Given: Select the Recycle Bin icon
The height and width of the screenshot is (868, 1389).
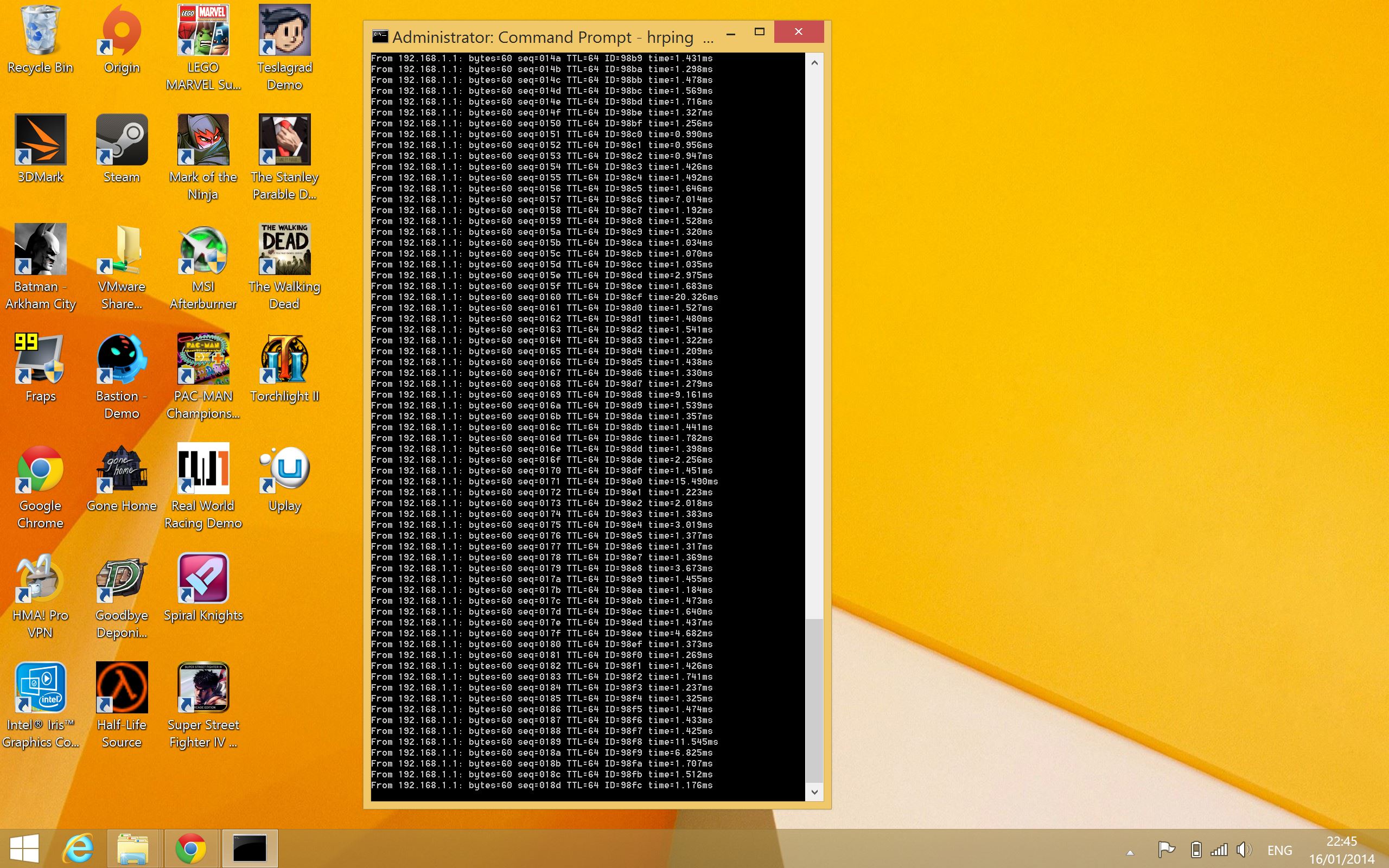Looking at the screenshot, I should point(40,30).
